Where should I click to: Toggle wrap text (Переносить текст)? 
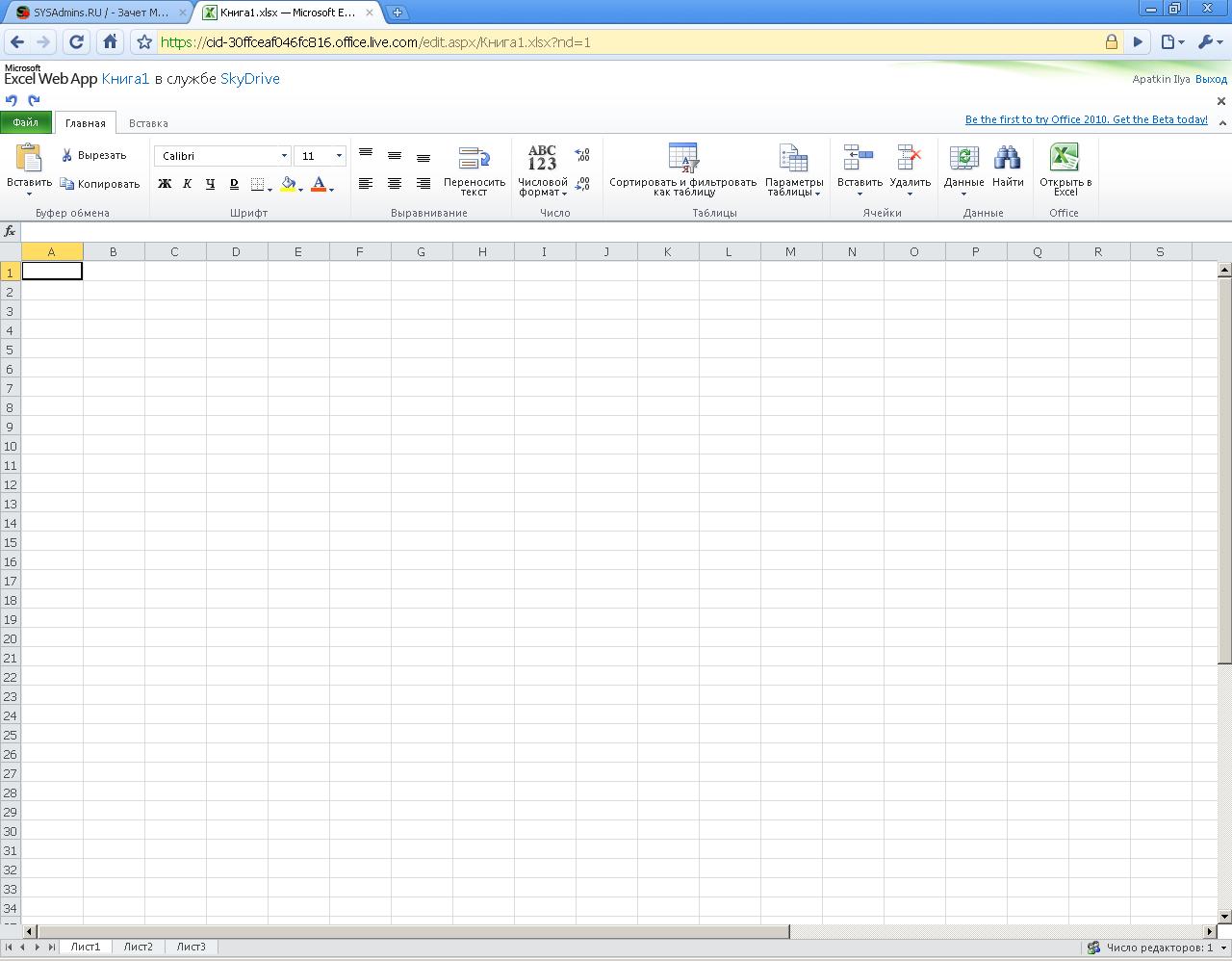click(475, 170)
